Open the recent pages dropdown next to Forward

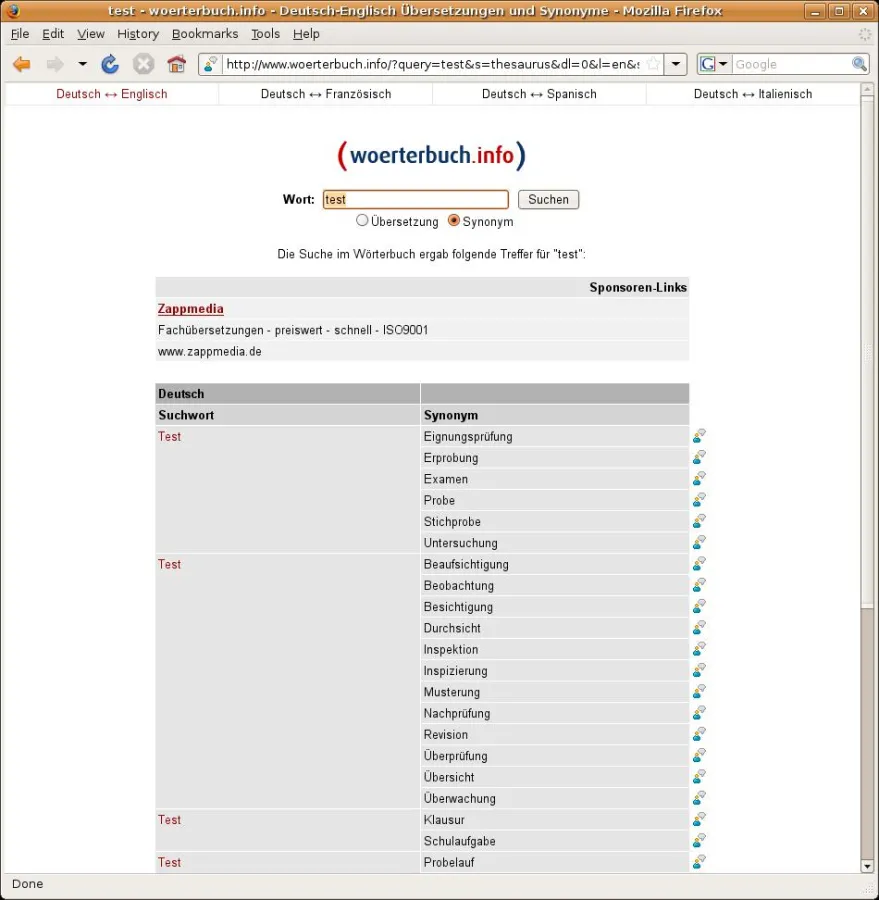84,63
